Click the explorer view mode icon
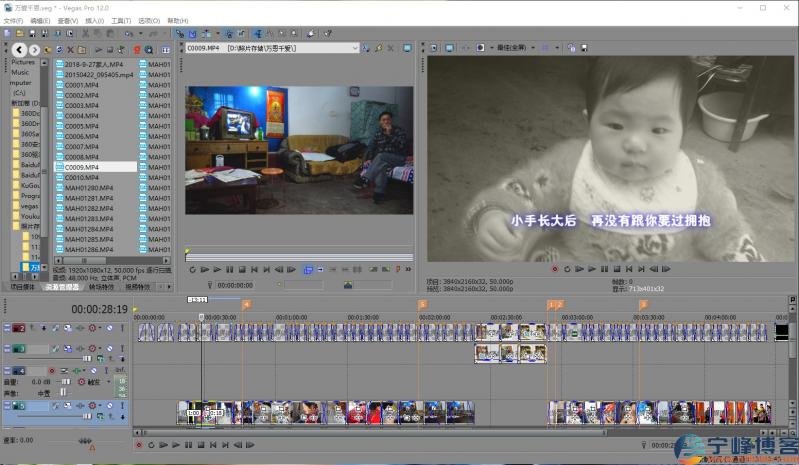The image size is (799, 465). coord(166,50)
